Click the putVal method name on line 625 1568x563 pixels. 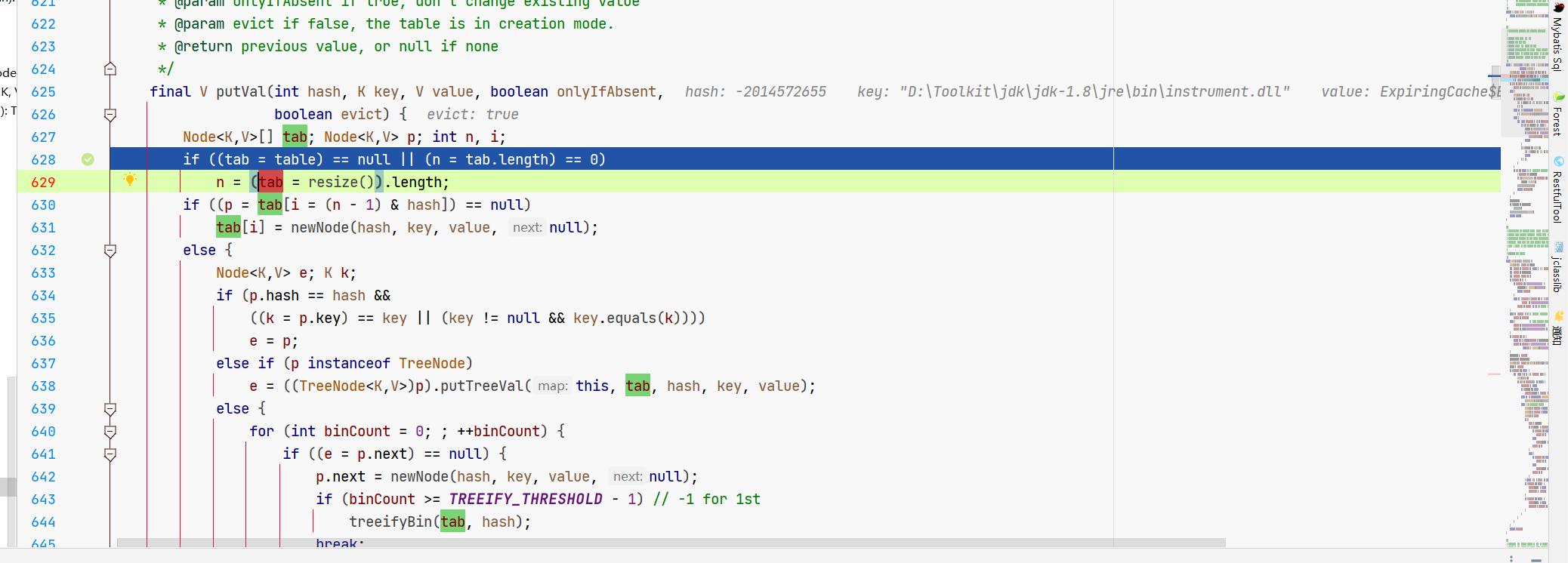[x=241, y=91]
